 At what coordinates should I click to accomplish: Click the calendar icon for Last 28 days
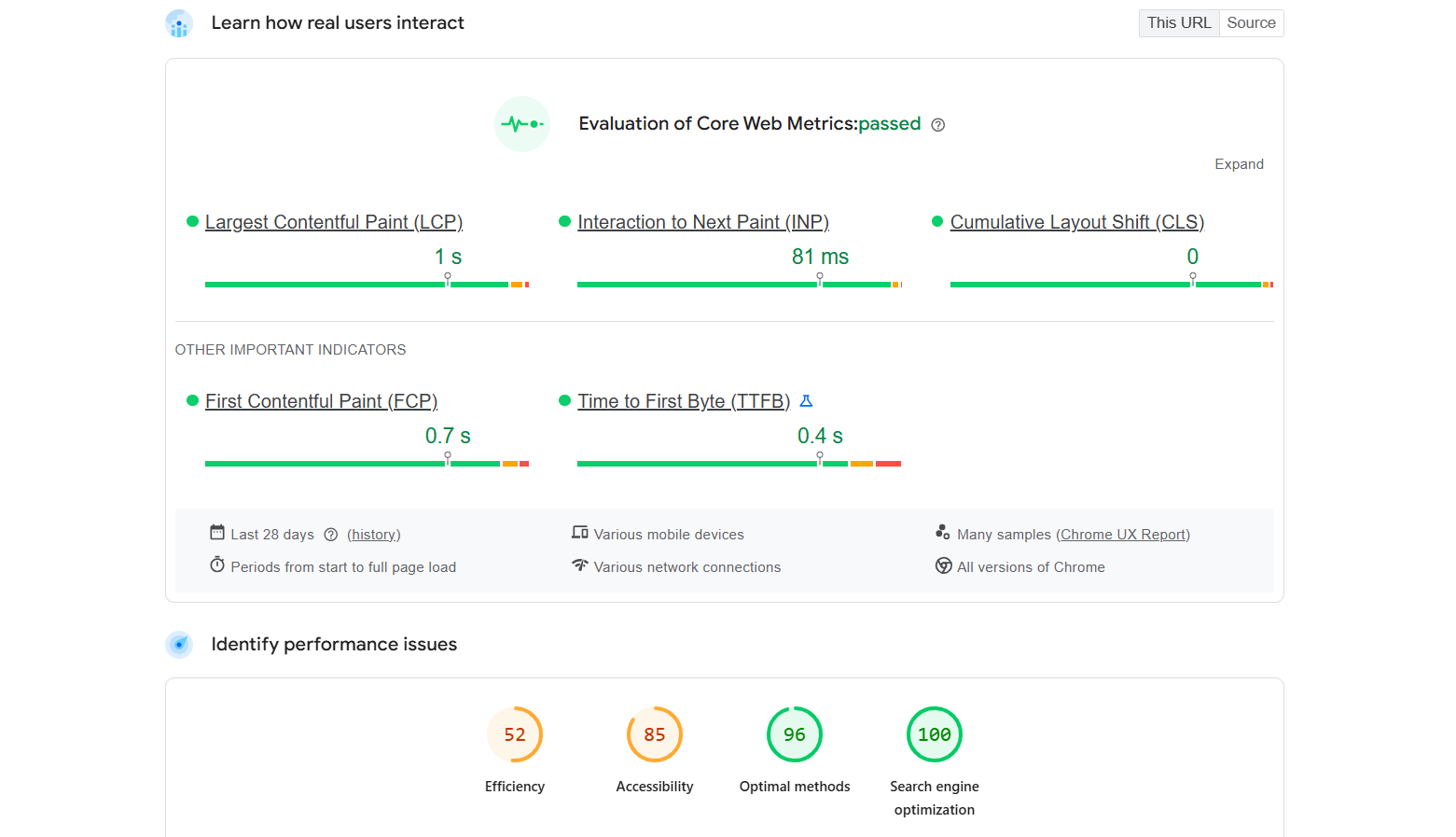point(217,533)
